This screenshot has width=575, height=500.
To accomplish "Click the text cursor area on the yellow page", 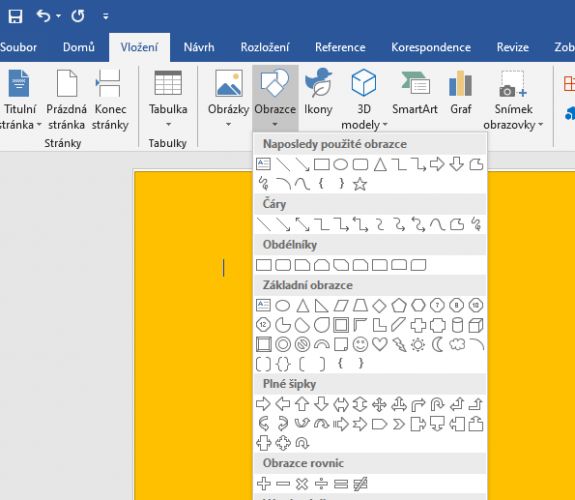I will 223,267.
